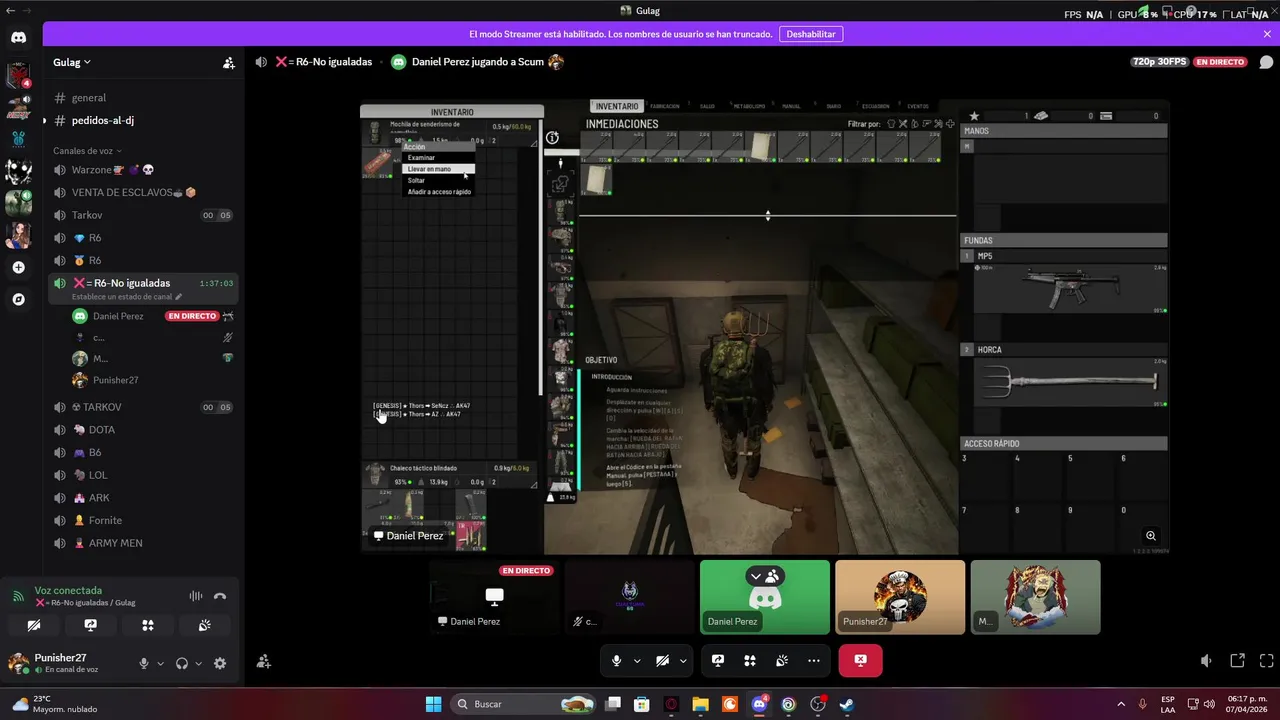Select Punisher27 participant tile
This screenshot has height=720, width=1280.
pos(900,597)
